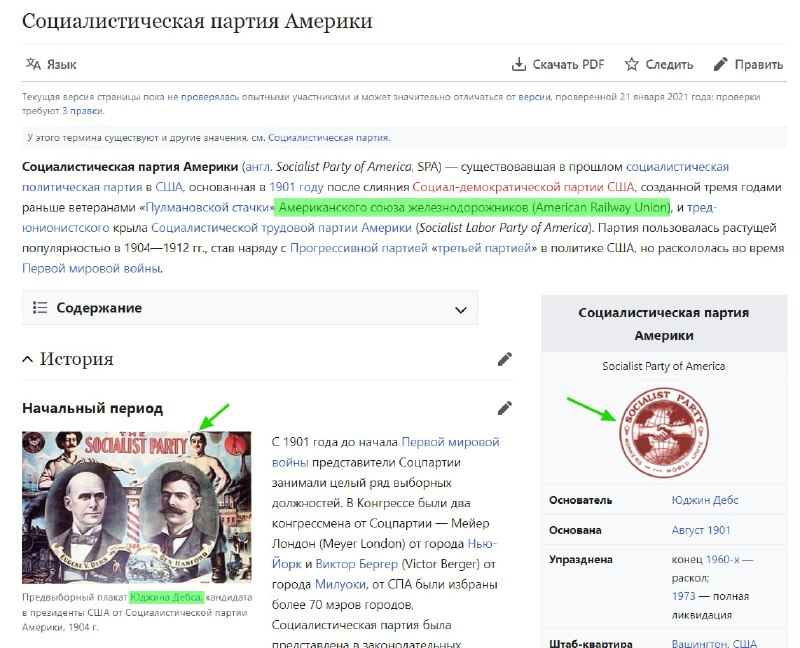Click the pencil edit icon beside История
The width and height of the screenshot is (800, 648).
pos(505,359)
